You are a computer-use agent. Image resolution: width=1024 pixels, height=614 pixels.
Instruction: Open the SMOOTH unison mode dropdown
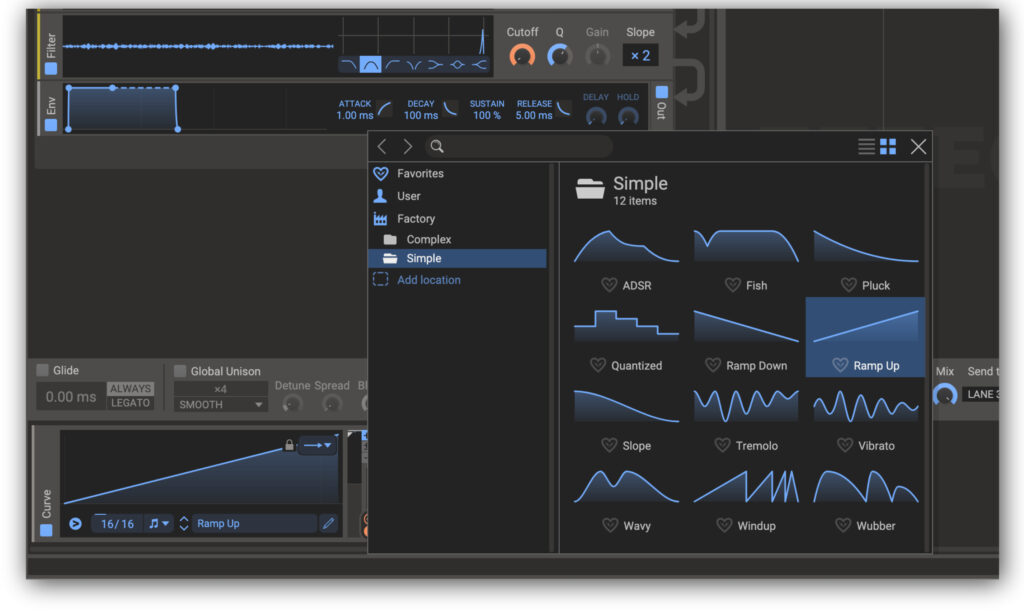pos(221,405)
